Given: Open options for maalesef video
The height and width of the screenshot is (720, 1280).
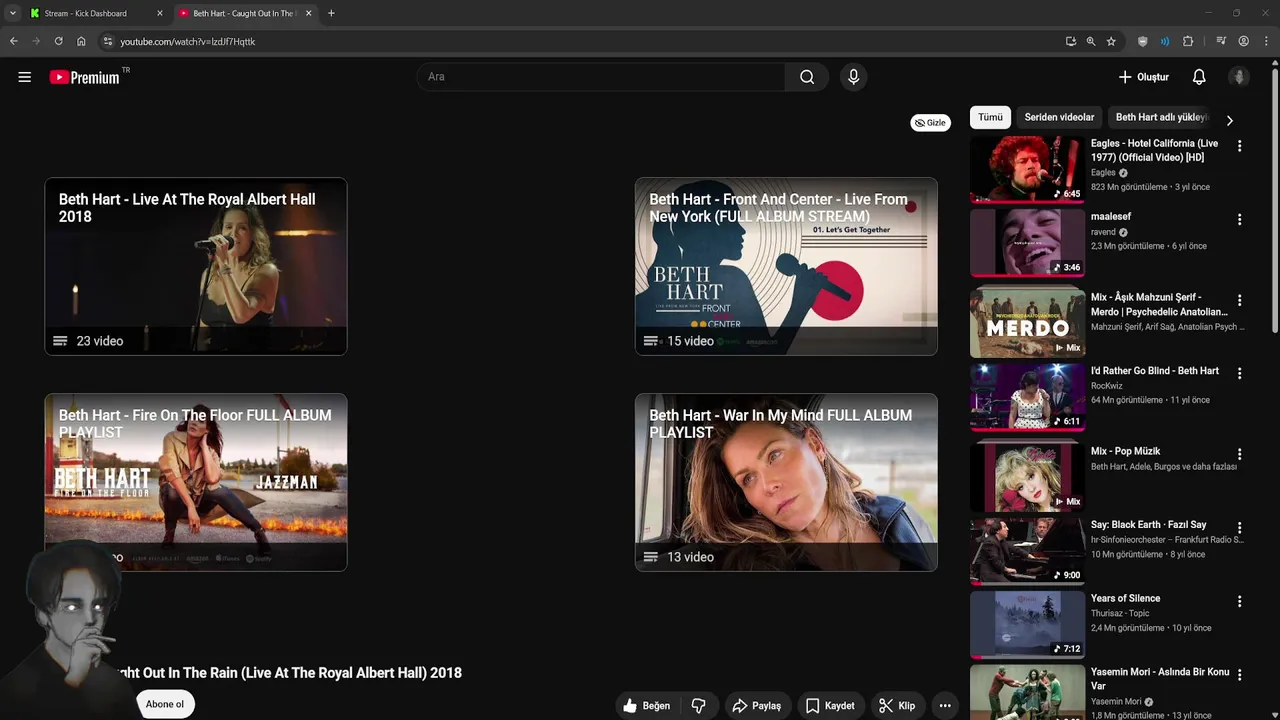Looking at the screenshot, I should pyautogui.click(x=1240, y=220).
